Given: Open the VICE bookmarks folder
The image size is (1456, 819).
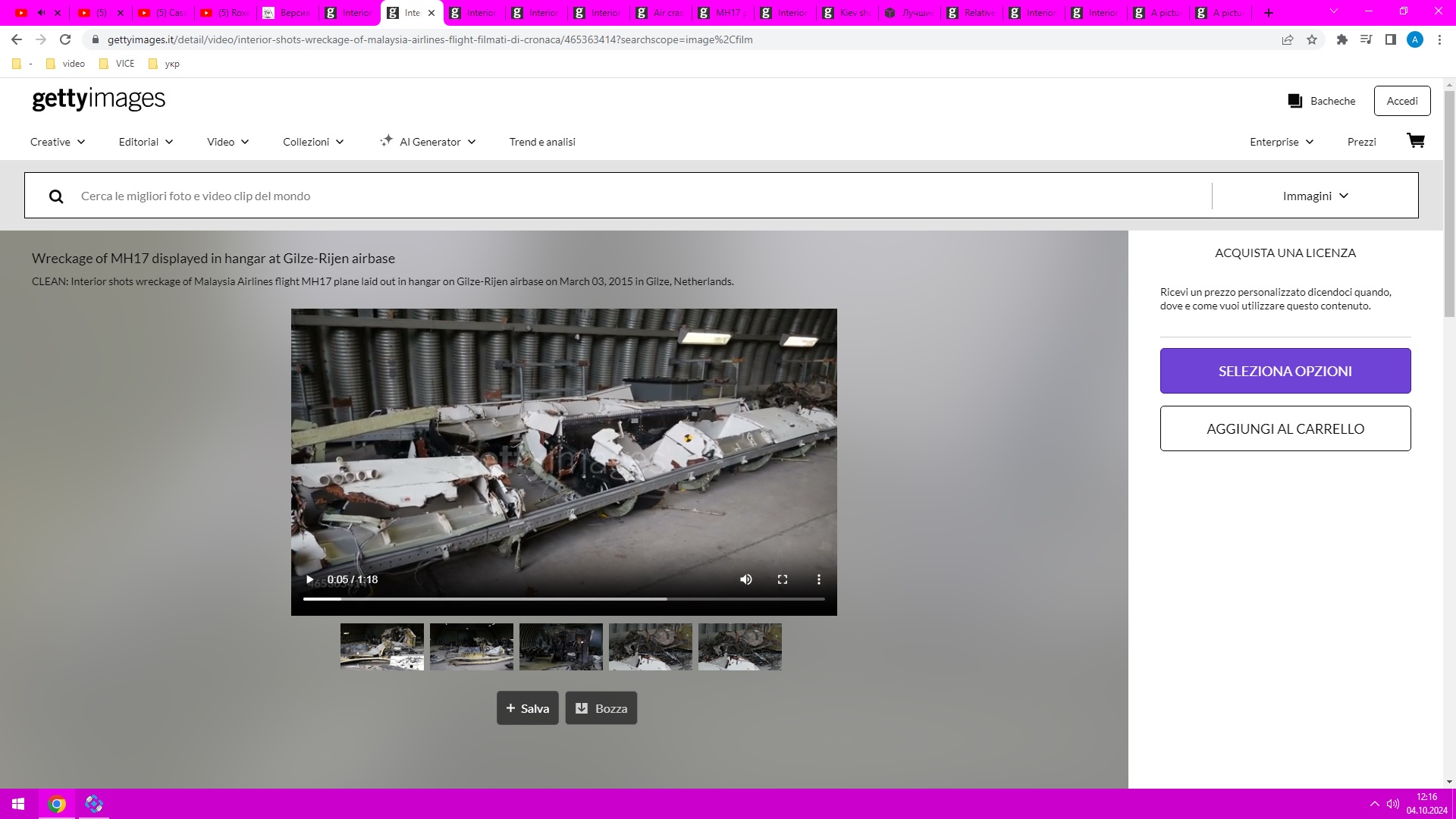Looking at the screenshot, I should [118, 64].
